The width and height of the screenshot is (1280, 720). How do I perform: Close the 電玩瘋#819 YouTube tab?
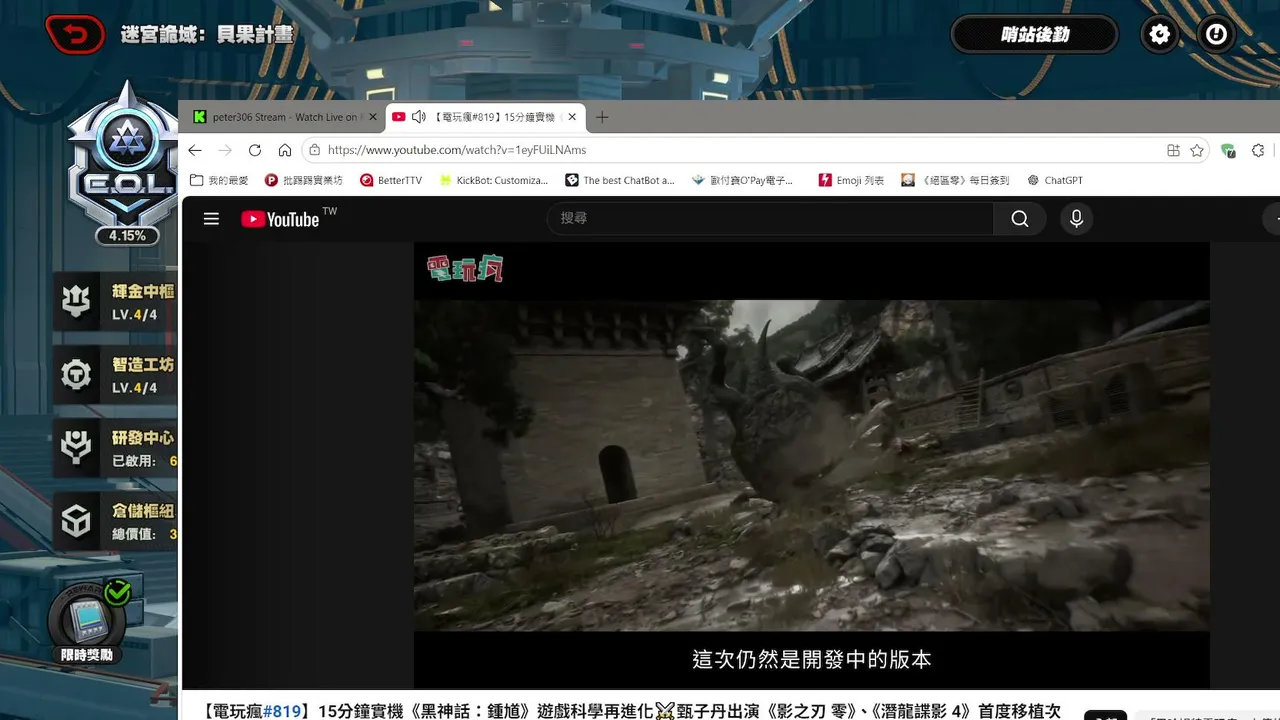[572, 117]
